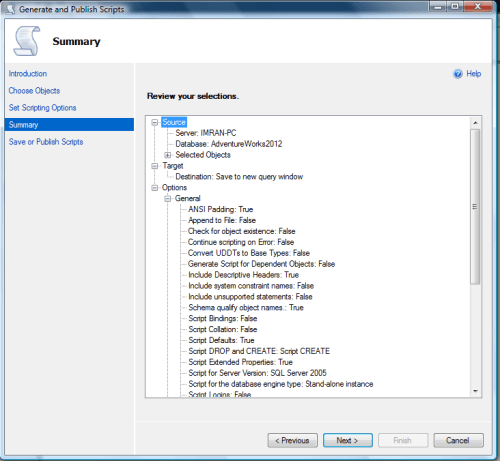Open the Set Scripting Options page

(42, 108)
